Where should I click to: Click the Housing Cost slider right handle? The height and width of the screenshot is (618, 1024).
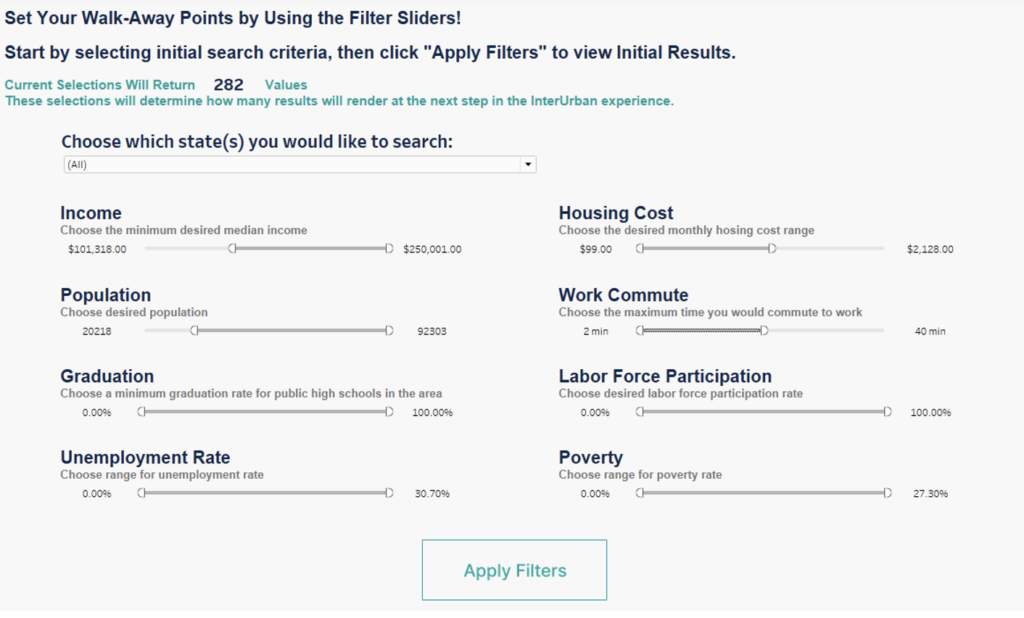pos(771,249)
